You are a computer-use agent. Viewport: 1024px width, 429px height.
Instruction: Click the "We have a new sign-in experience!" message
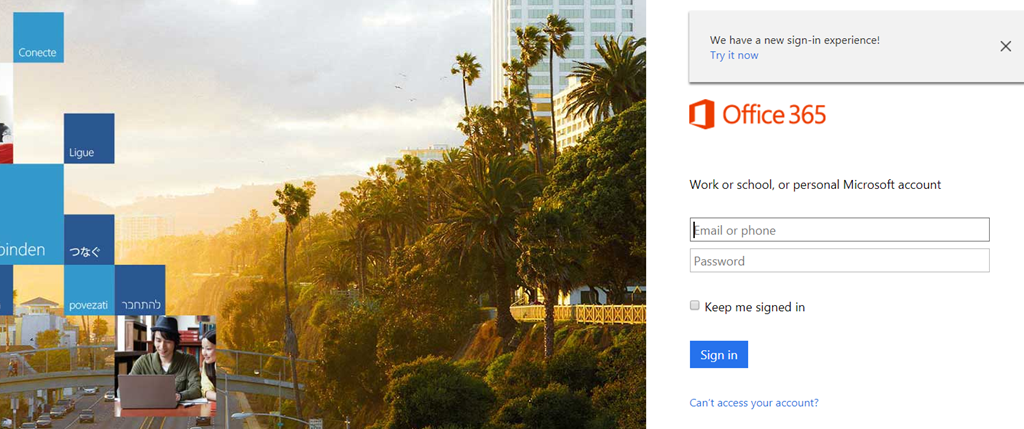tap(795, 40)
